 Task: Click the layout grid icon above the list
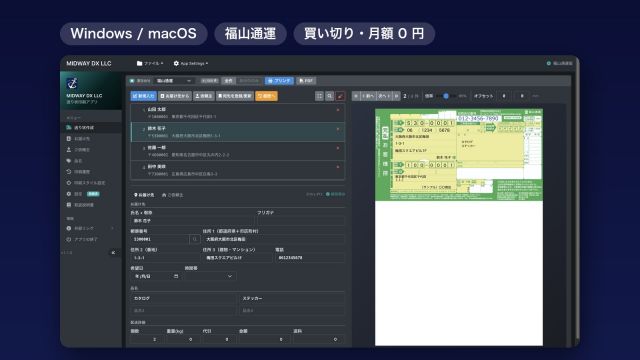[x=319, y=96]
